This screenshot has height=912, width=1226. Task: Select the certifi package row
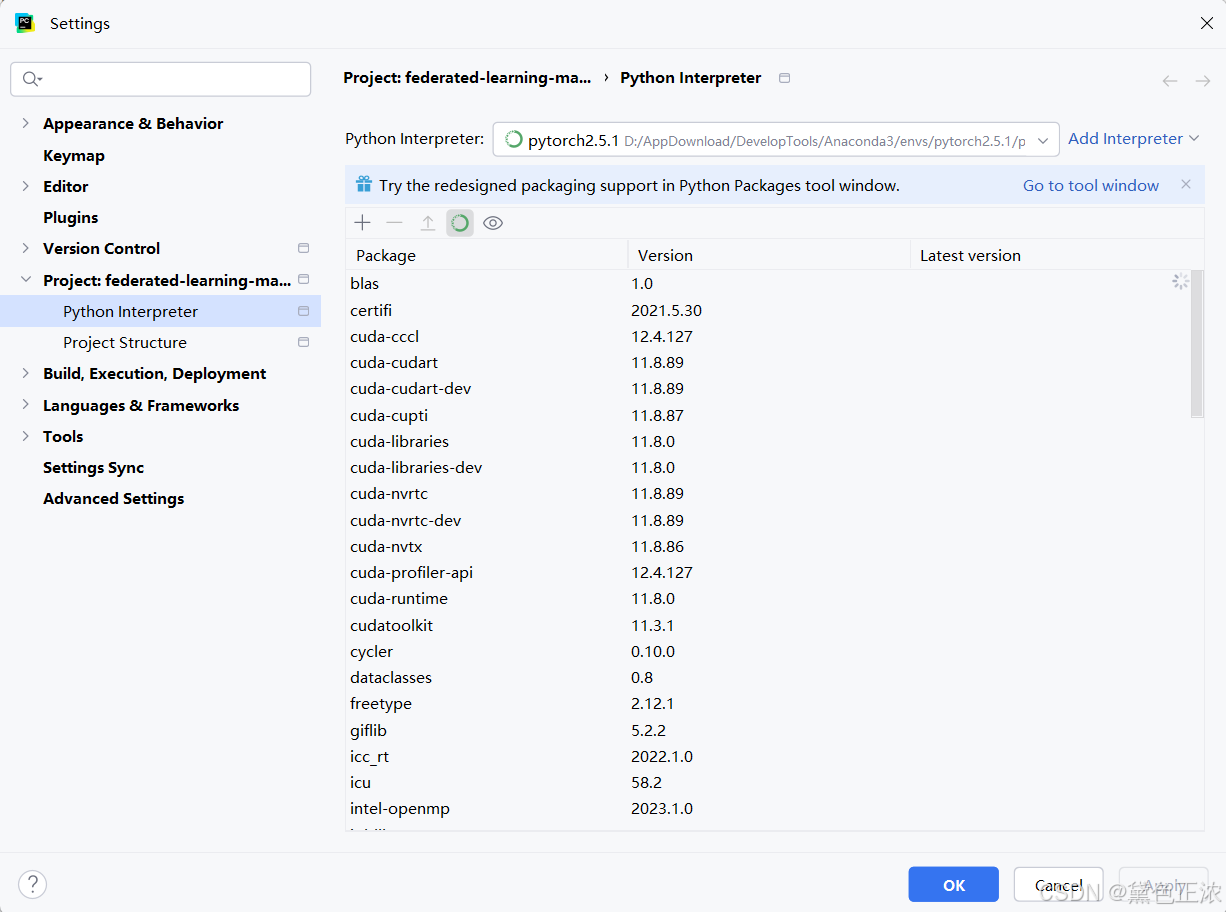click(768, 310)
